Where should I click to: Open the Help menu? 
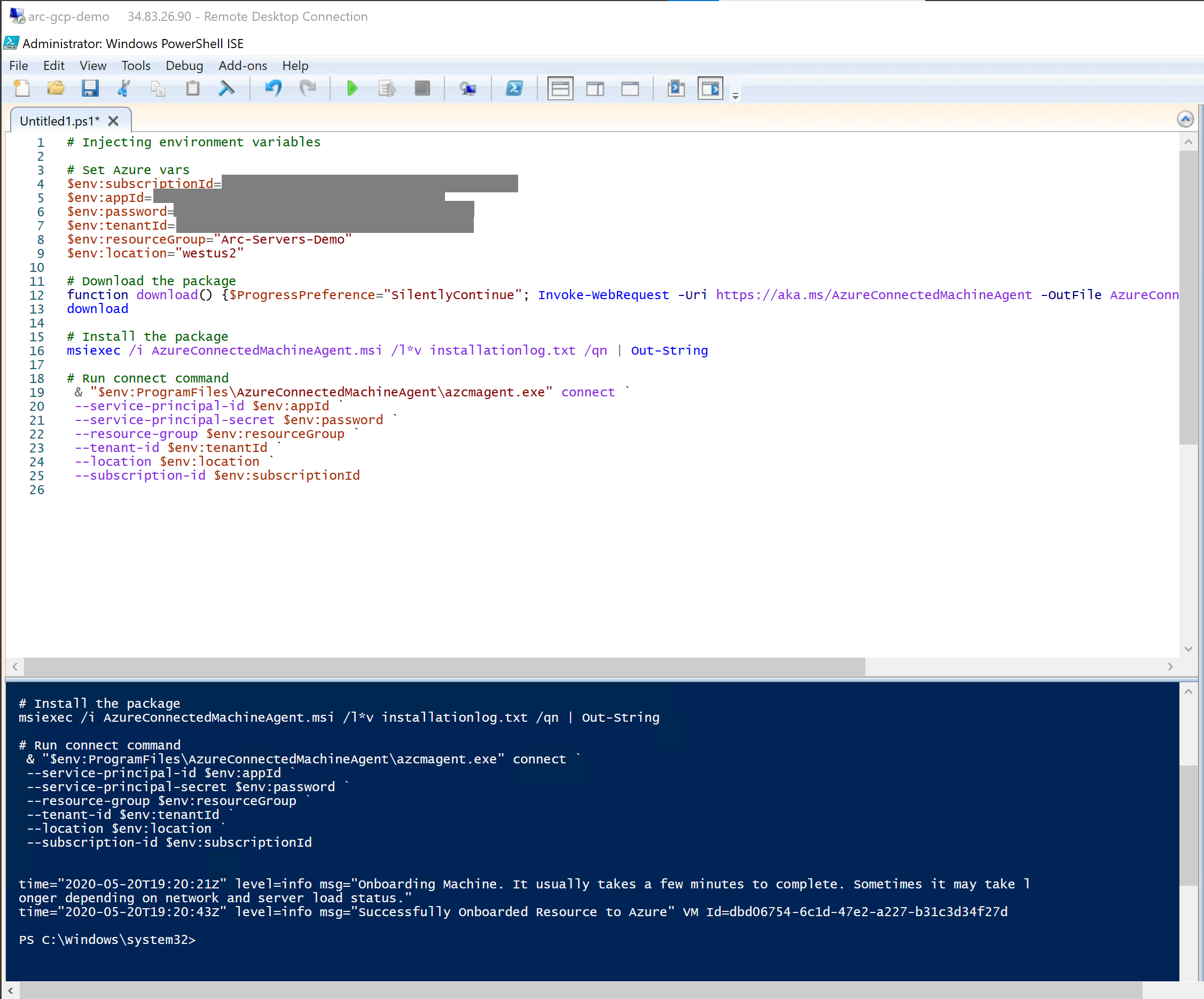tap(295, 65)
